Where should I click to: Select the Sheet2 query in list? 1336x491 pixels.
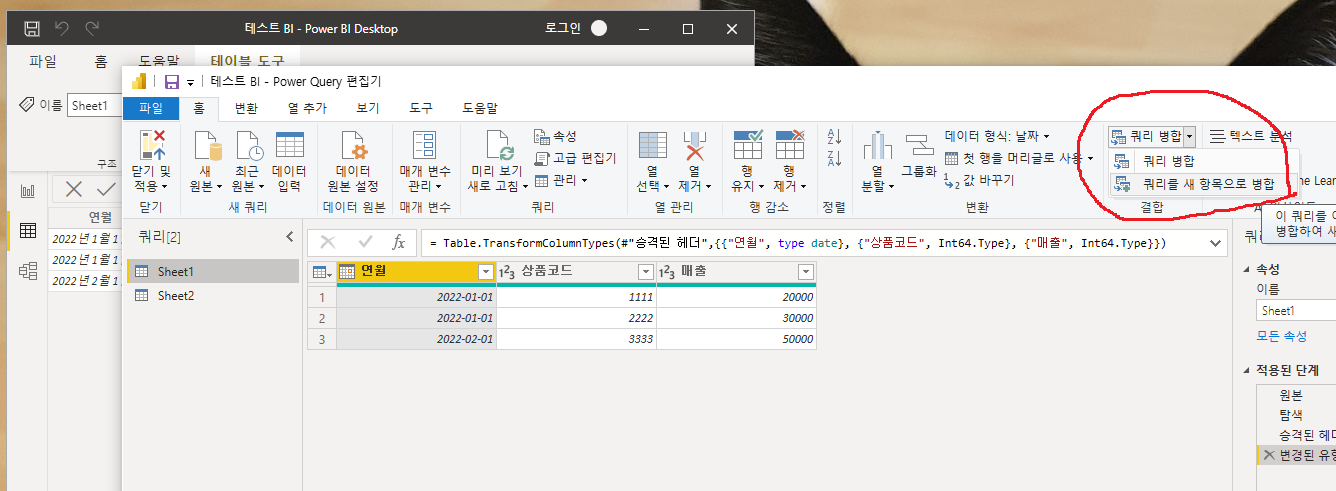coord(176,296)
